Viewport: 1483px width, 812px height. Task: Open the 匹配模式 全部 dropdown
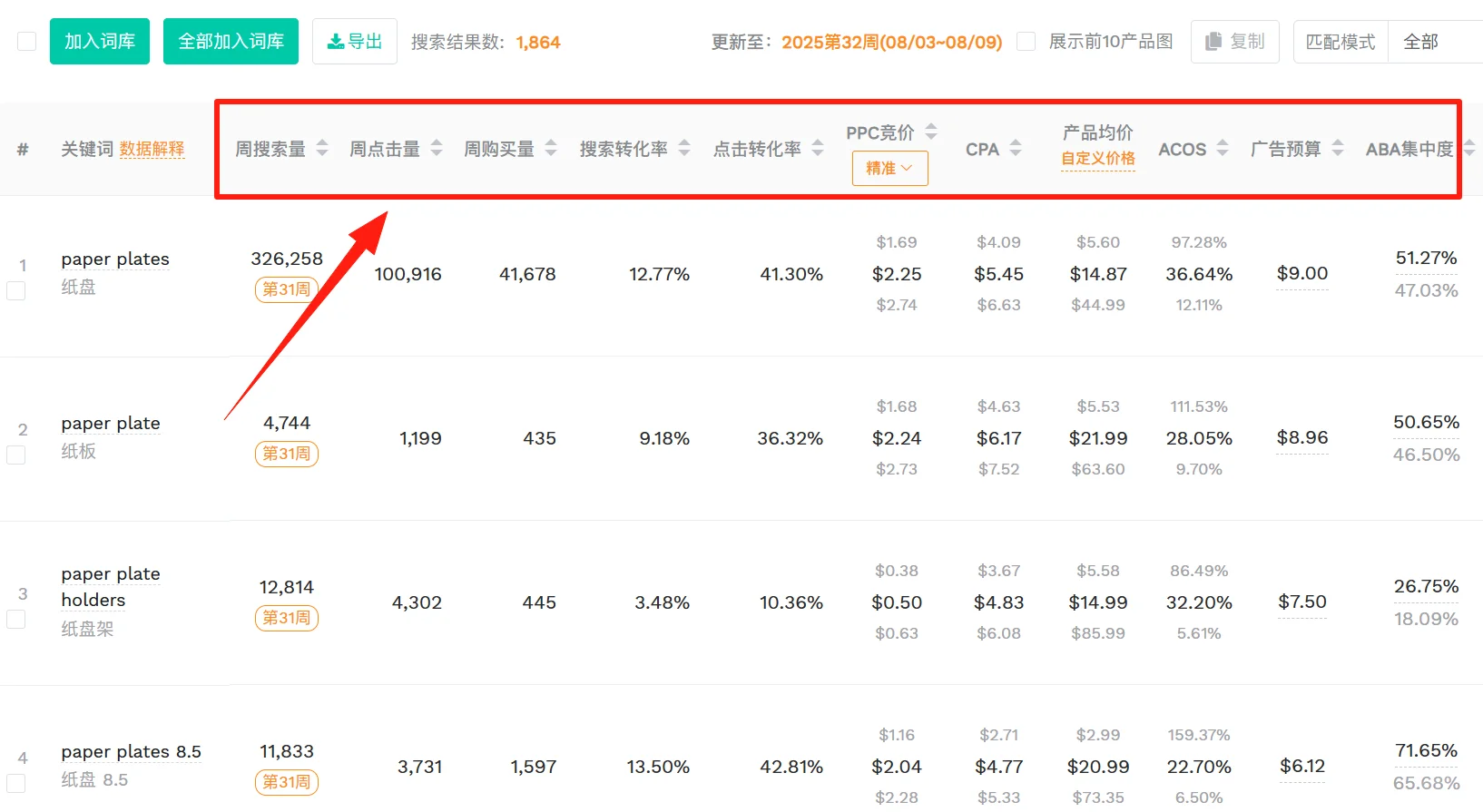1436,42
